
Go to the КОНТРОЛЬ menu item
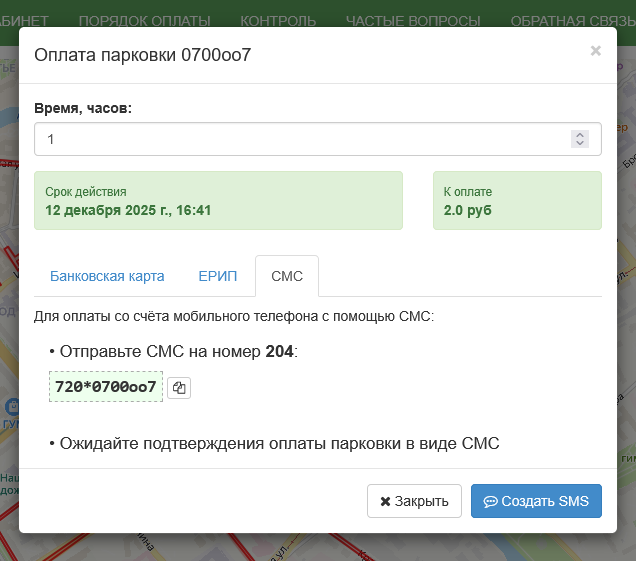(278, 20)
